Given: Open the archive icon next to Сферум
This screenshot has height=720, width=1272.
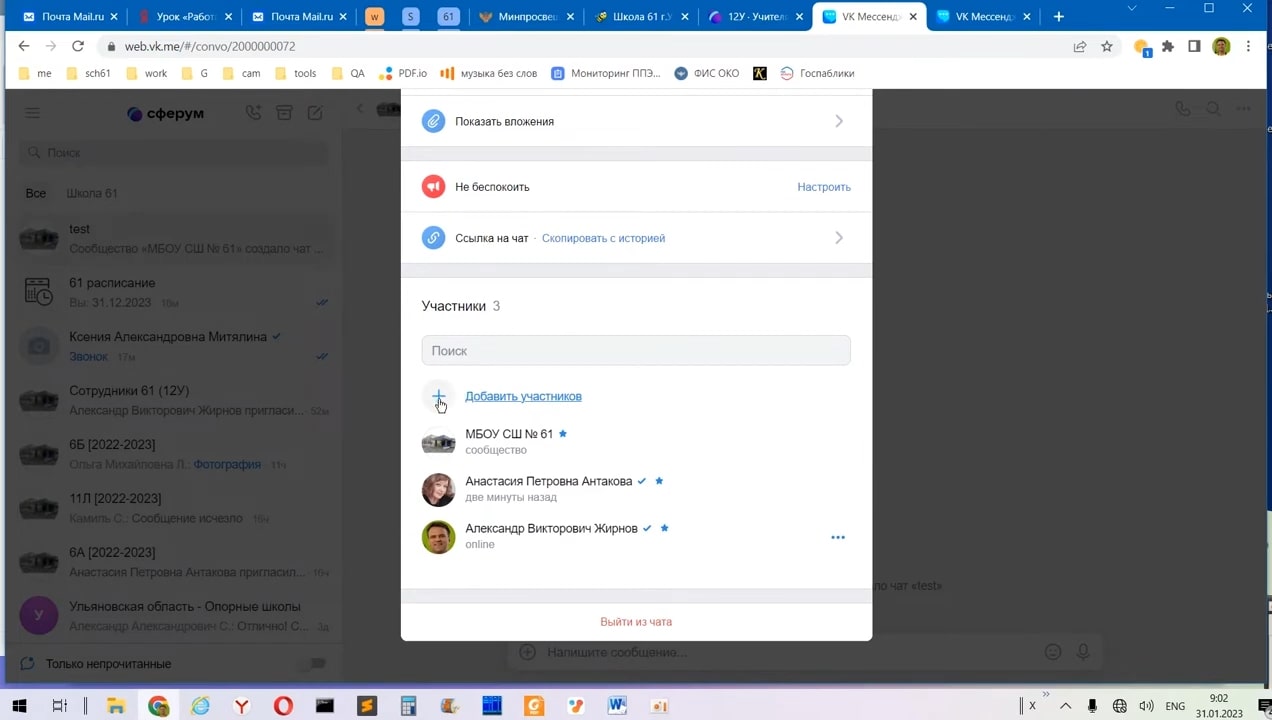Looking at the screenshot, I should coord(284,113).
